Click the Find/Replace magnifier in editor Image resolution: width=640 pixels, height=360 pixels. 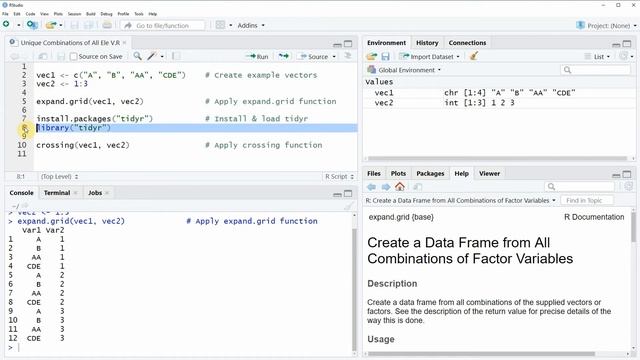[x=138, y=56]
